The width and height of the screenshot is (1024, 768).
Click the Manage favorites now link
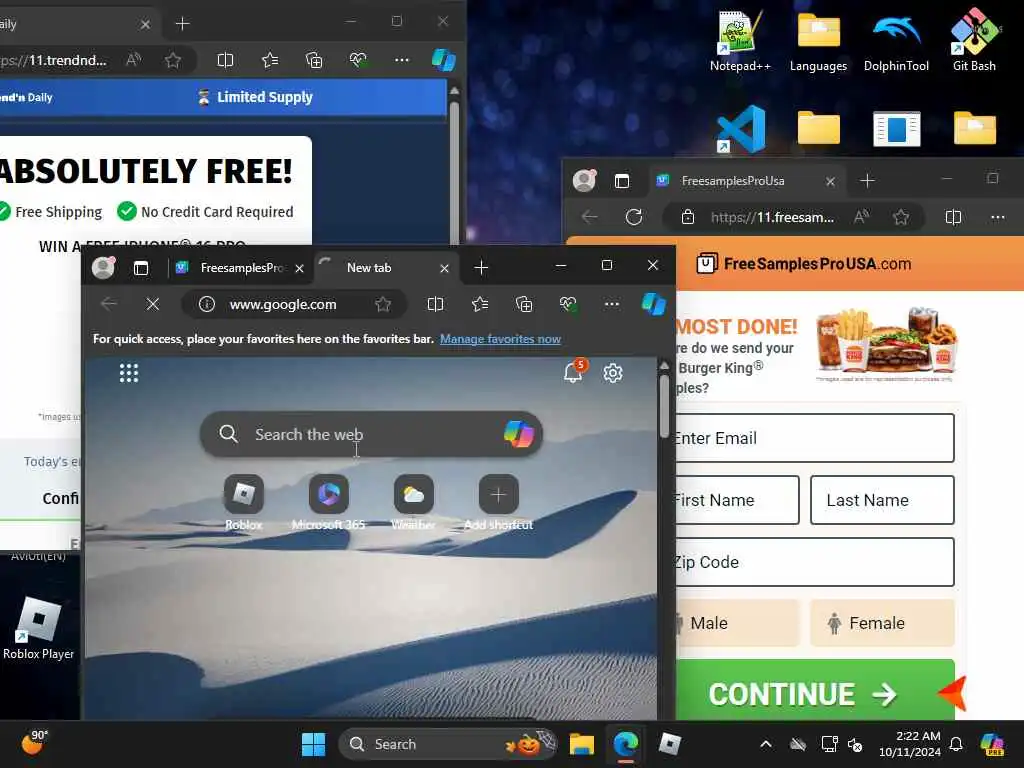click(500, 339)
